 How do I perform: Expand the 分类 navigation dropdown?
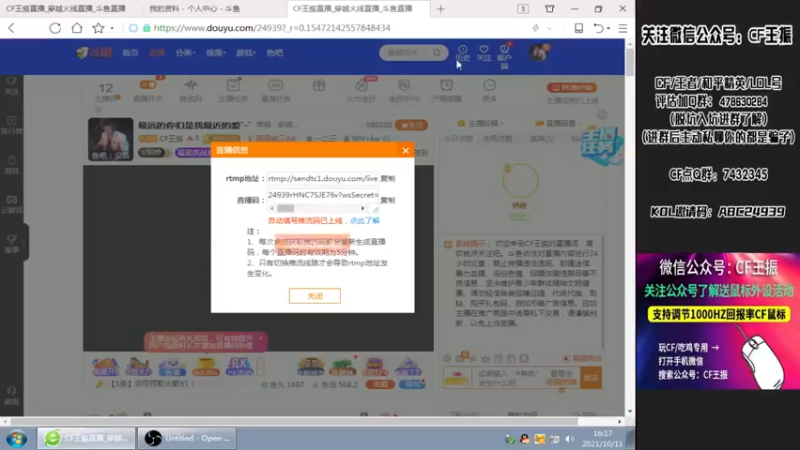coord(185,53)
